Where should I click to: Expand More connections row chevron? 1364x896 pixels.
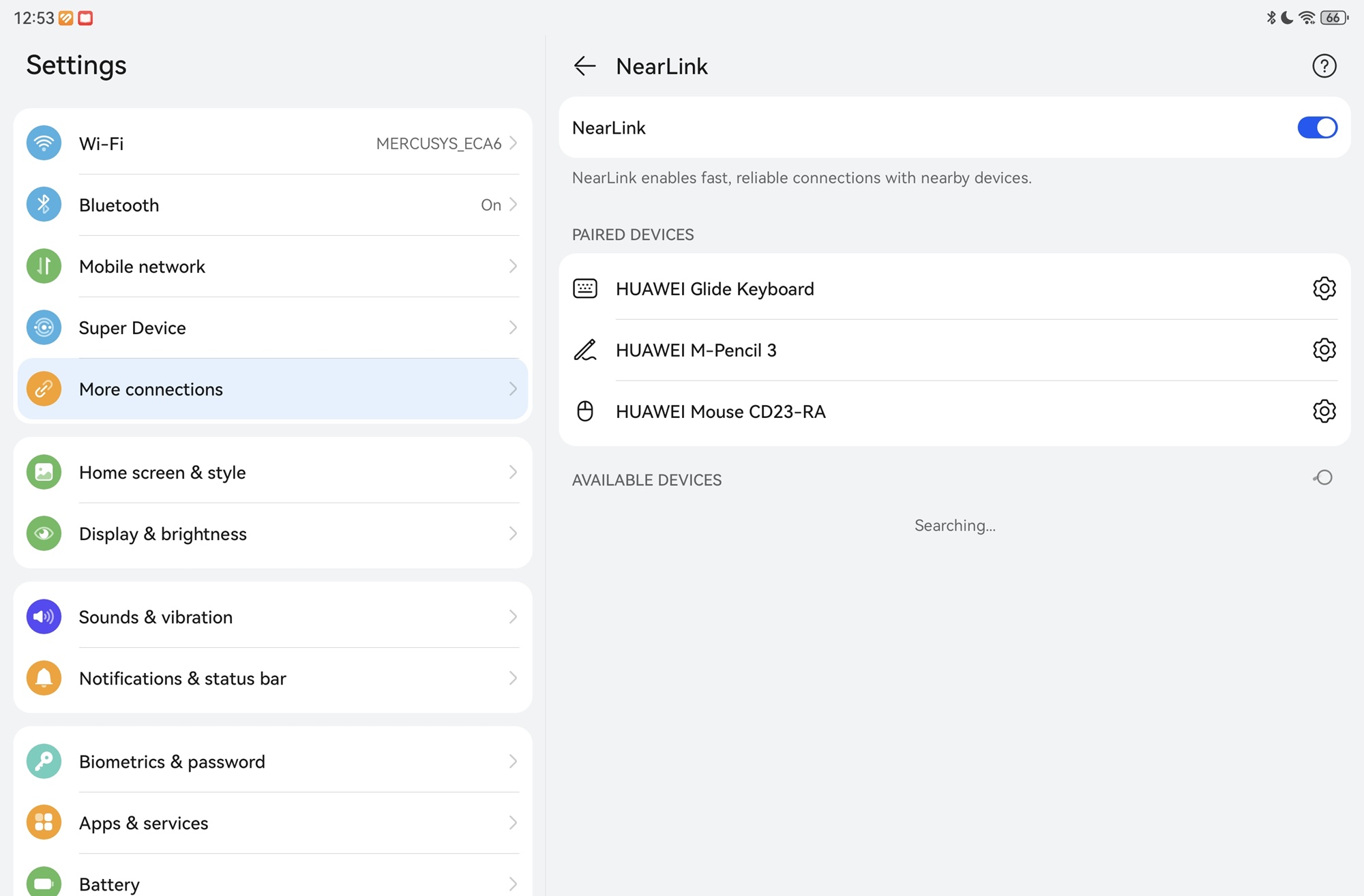click(513, 389)
